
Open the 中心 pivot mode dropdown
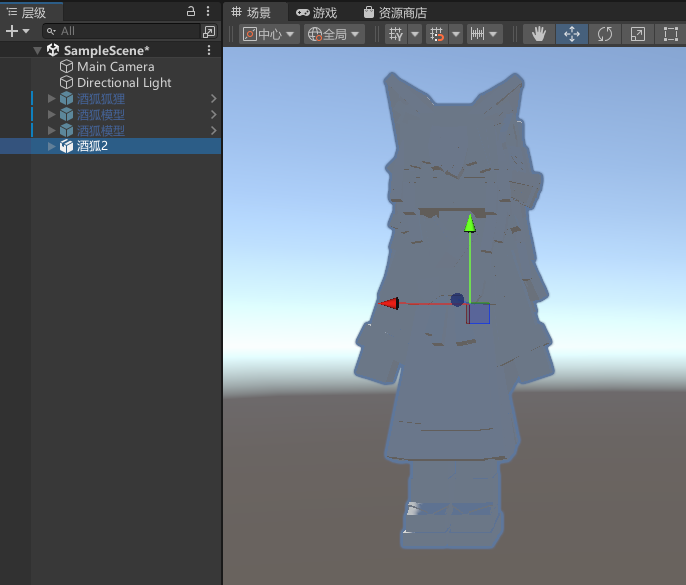point(270,34)
